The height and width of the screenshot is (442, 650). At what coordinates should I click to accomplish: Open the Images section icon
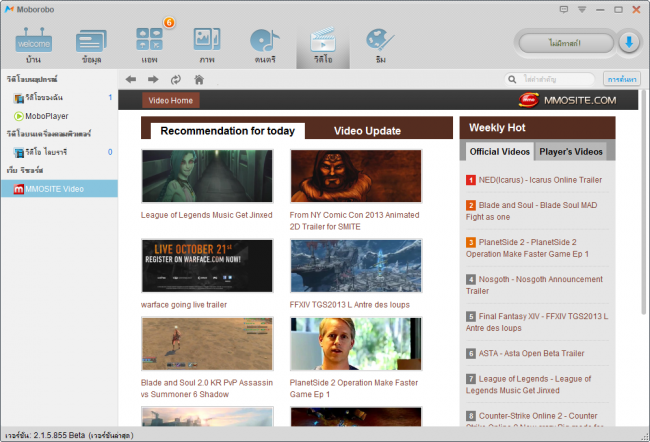pyautogui.click(x=207, y=44)
